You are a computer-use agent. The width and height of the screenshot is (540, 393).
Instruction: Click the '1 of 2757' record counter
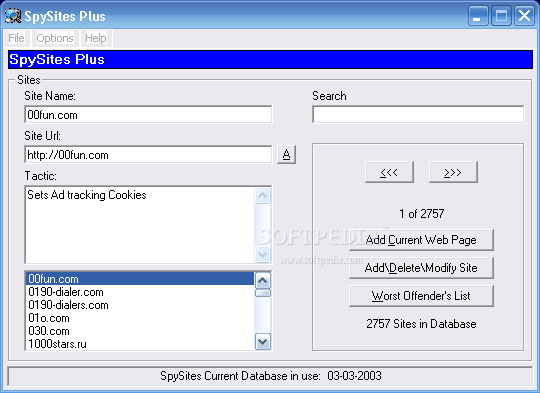coord(422,214)
